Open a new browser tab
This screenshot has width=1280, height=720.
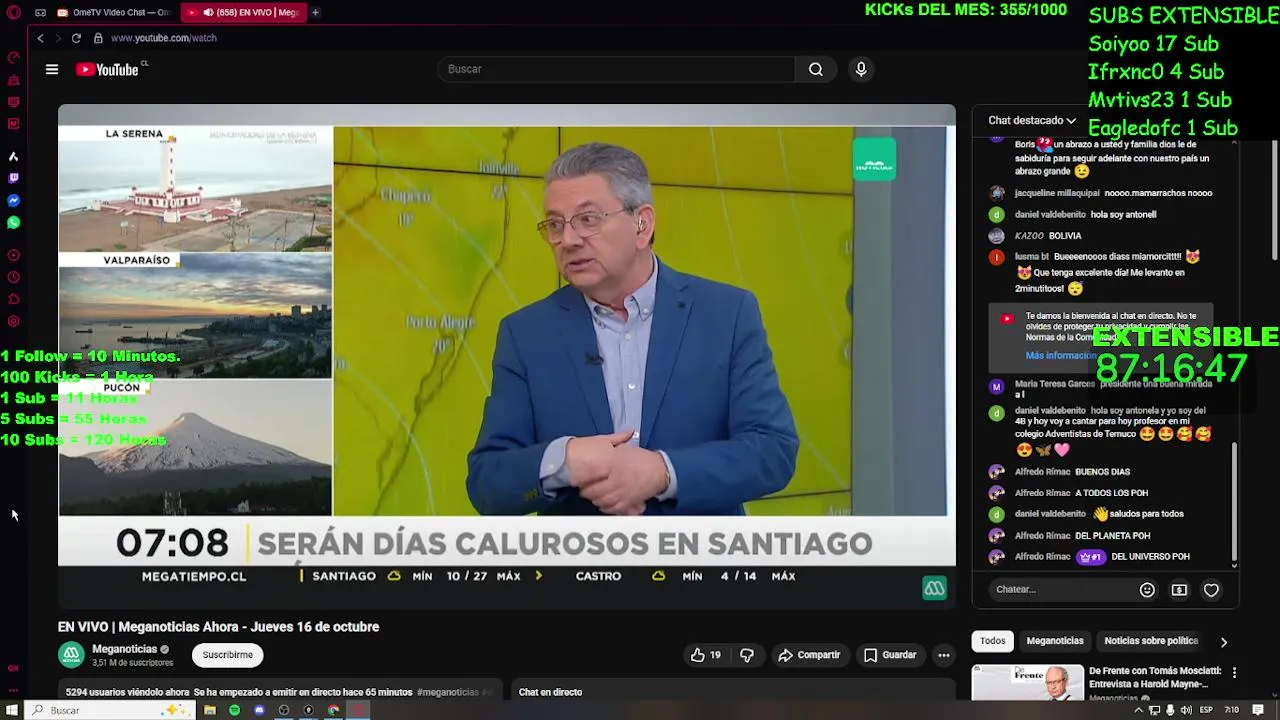[315, 13]
